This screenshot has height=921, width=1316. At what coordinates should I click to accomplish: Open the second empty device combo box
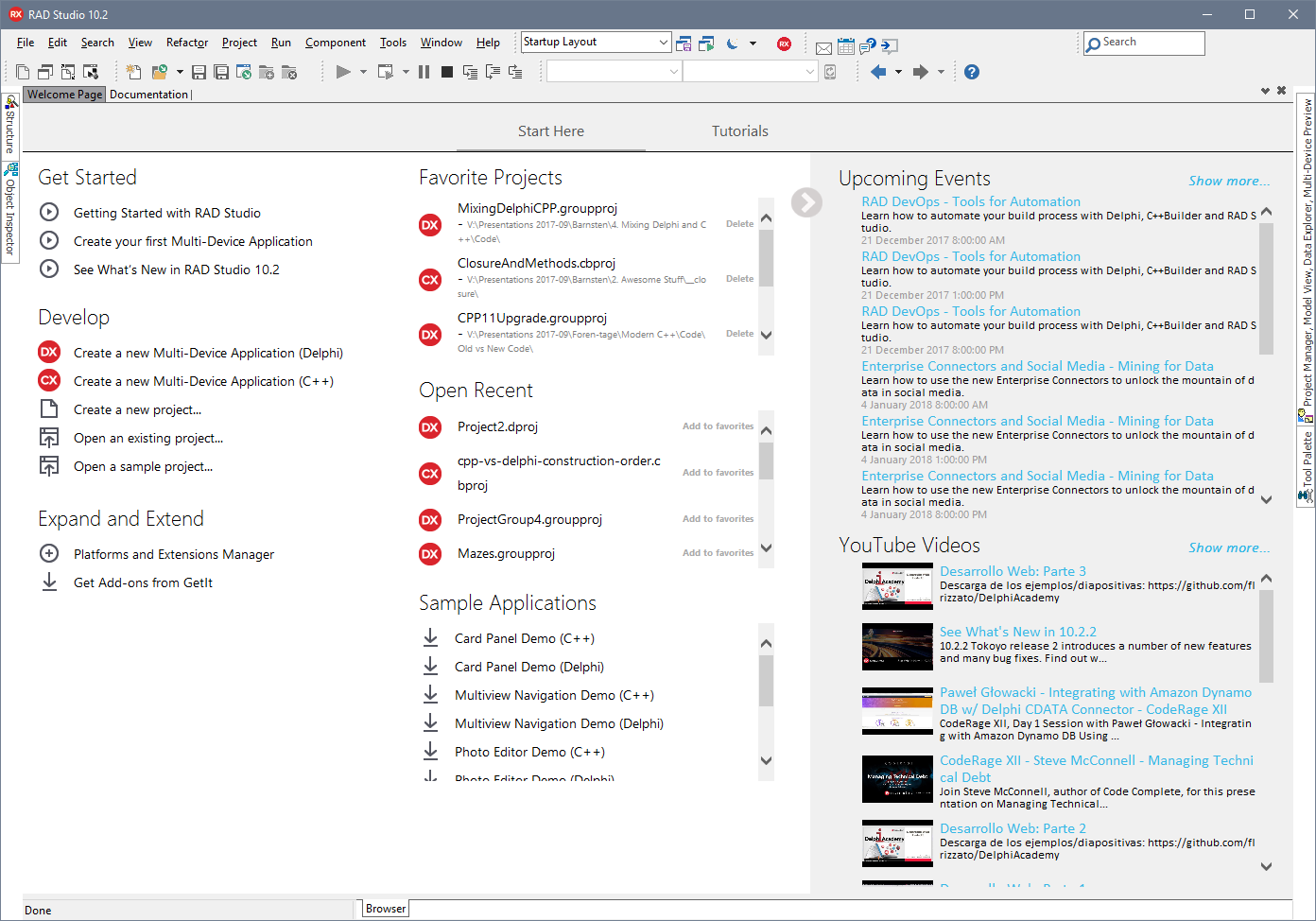751,72
